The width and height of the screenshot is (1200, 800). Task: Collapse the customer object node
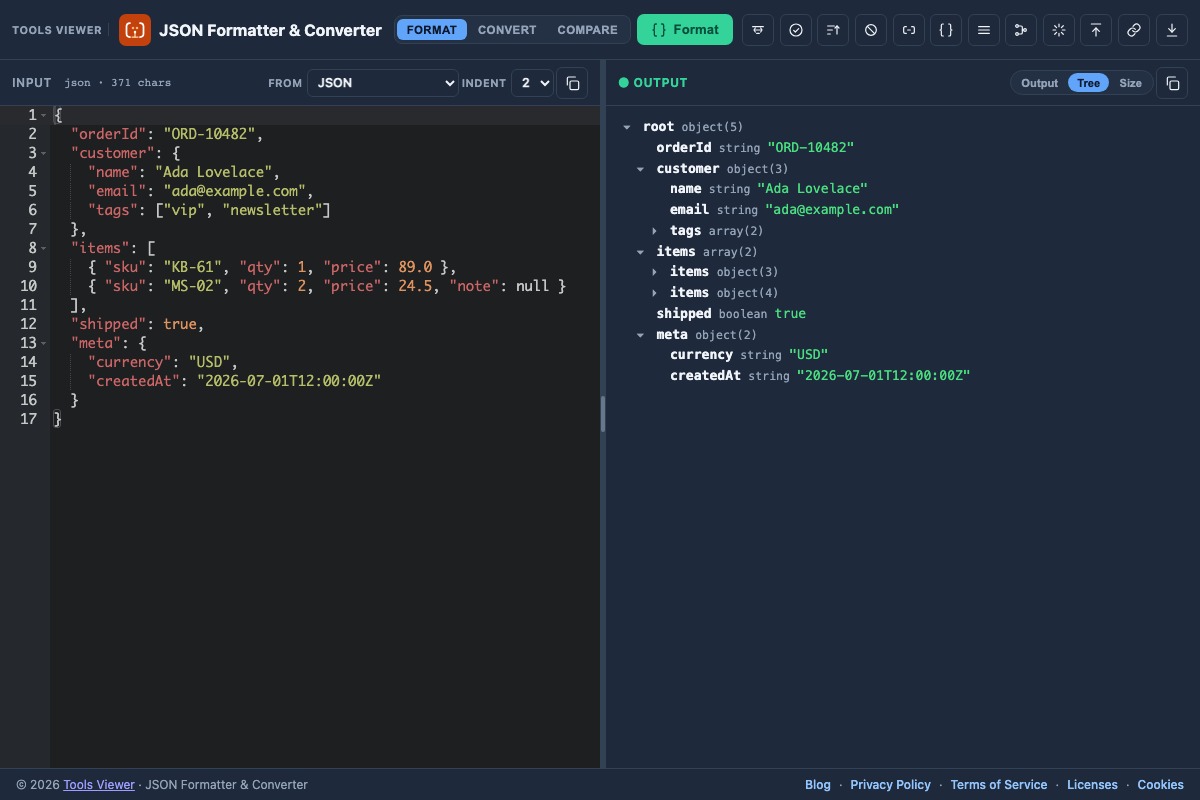641,169
